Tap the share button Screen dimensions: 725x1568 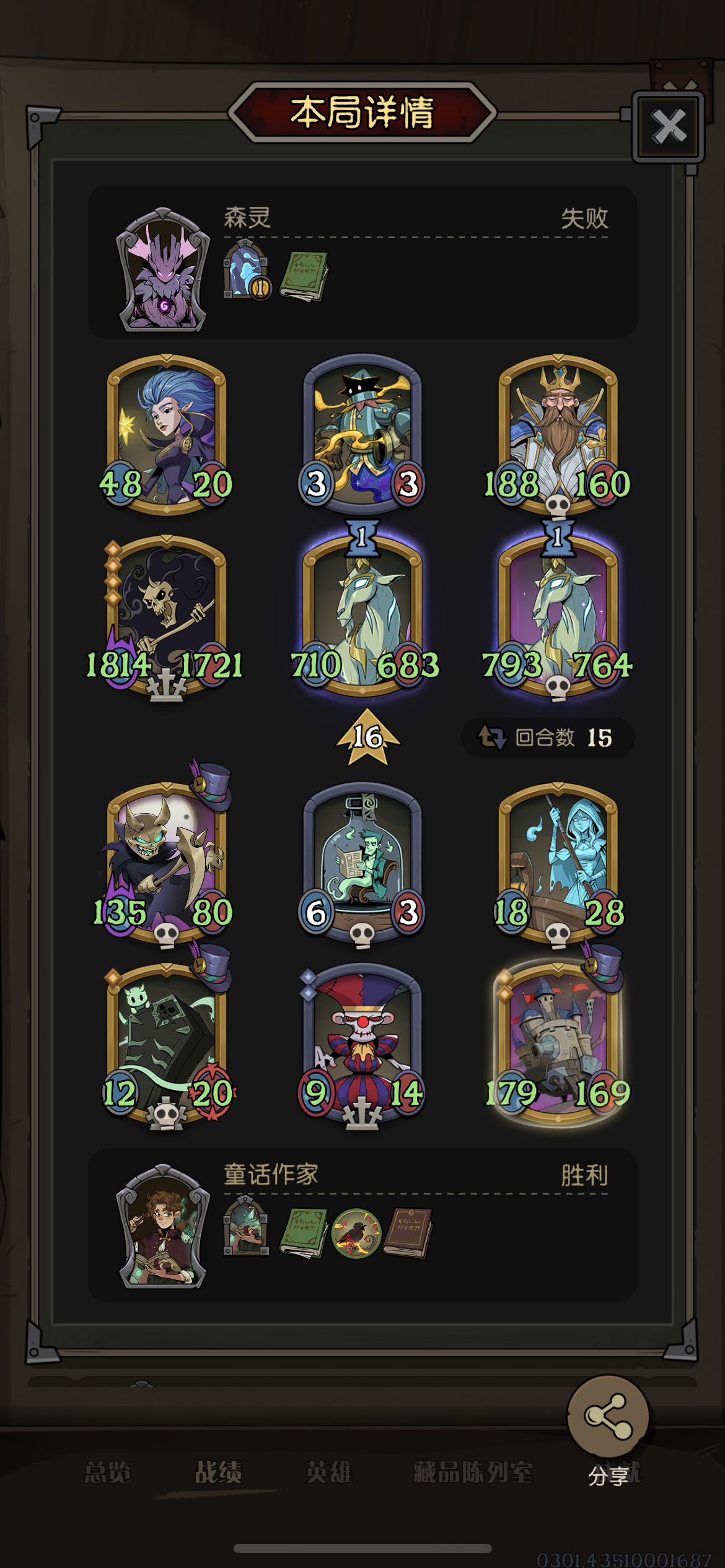608,1416
